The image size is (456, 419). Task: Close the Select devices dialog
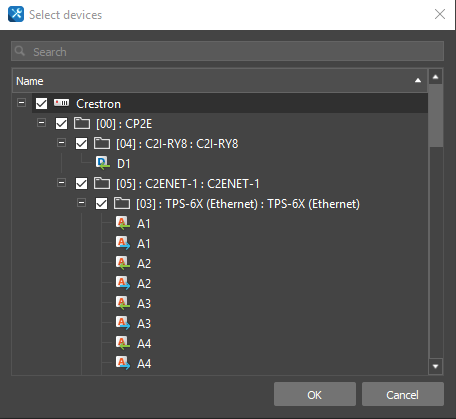tap(440, 14)
